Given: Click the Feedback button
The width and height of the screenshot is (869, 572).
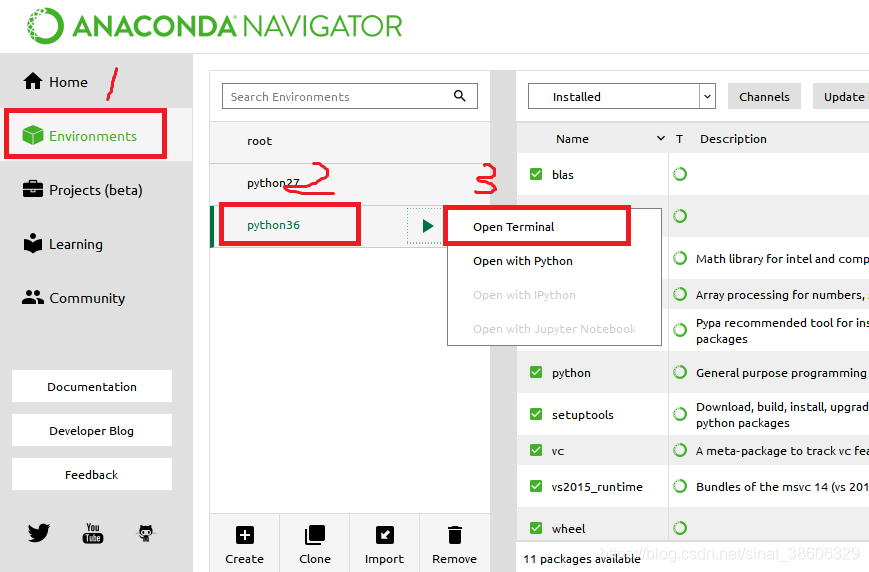Looking at the screenshot, I should [92, 474].
